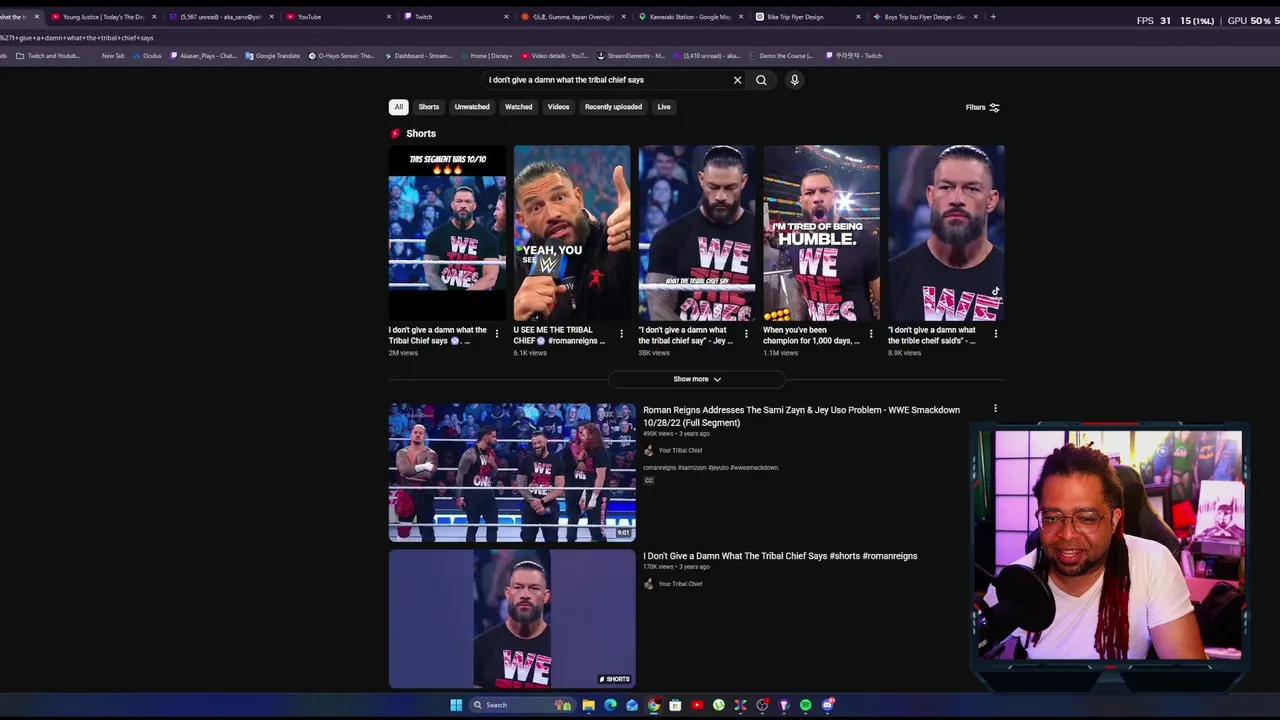Switch to Boys Trip Izu Flyer Design tab

tap(924, 16)
